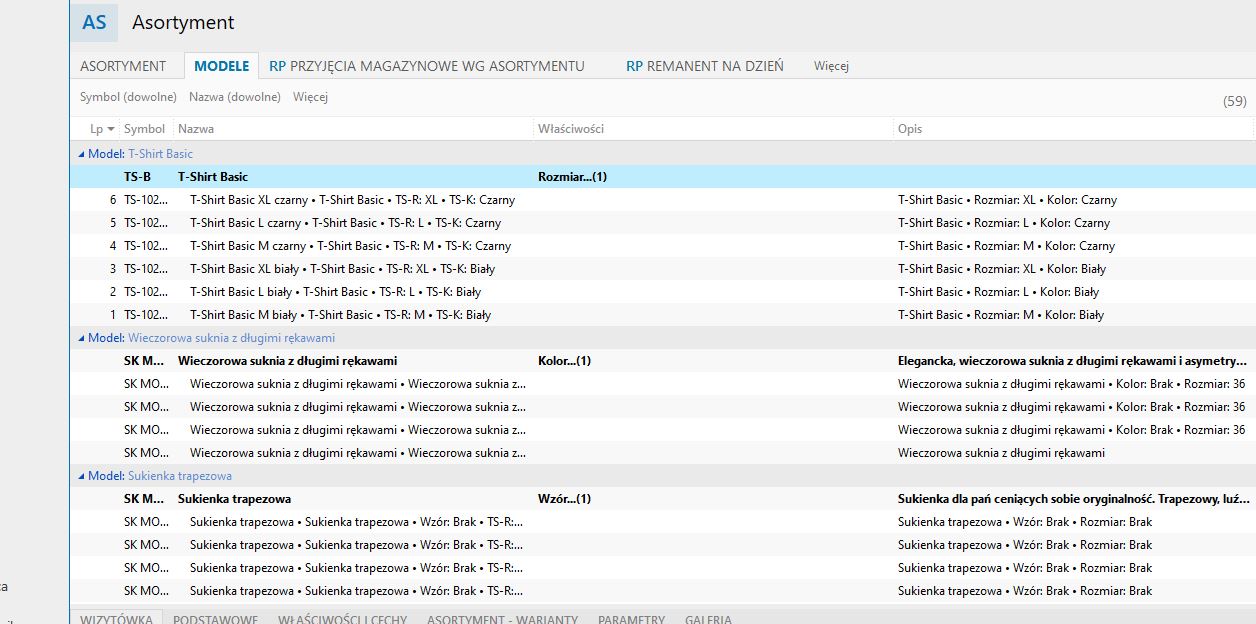1256x624 pixels.
Task: Click Więcej next to the report tabs
Action: coord(831,66)
